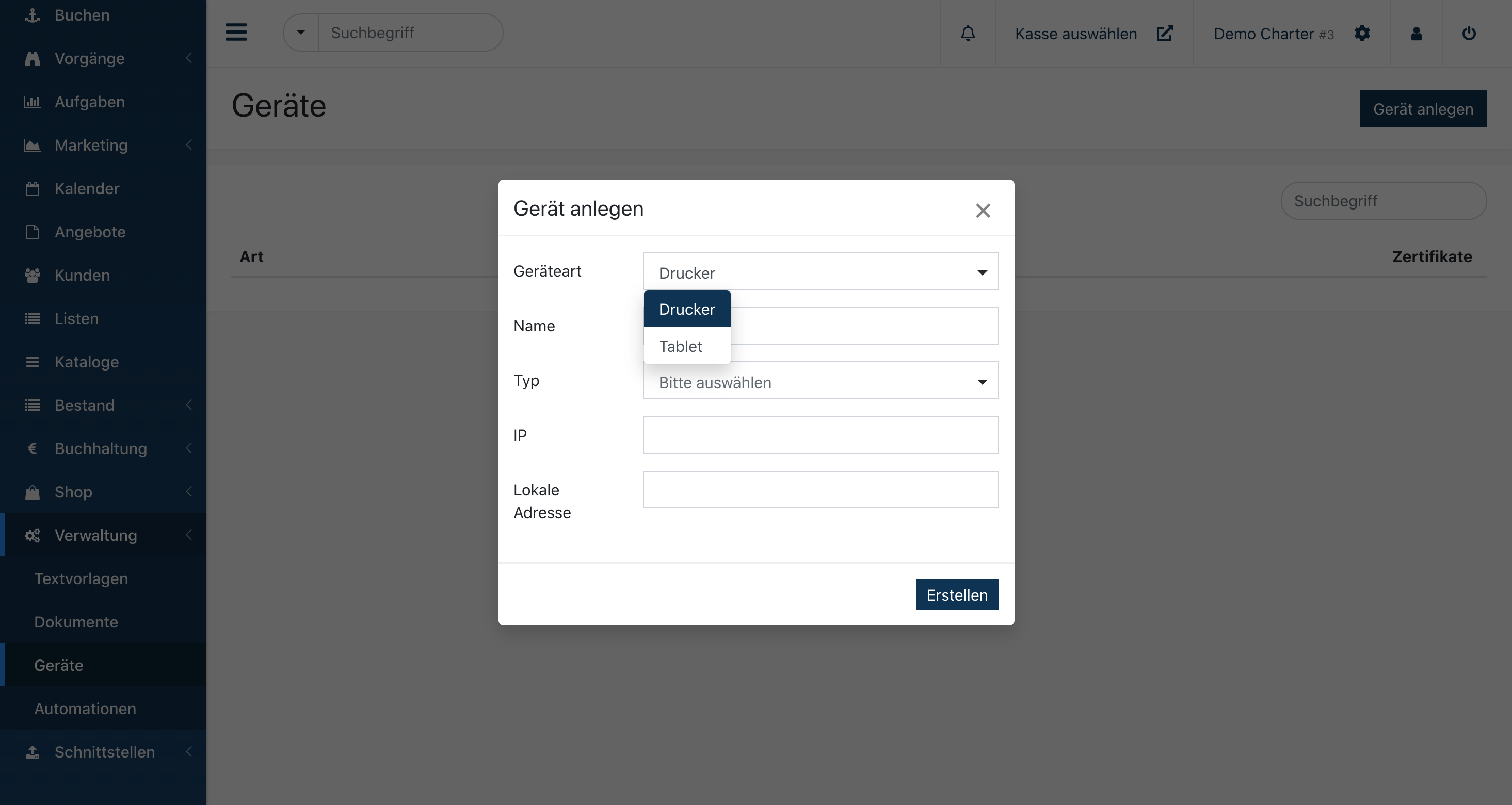Click the lines icon for Kataloge

[33, 362]
